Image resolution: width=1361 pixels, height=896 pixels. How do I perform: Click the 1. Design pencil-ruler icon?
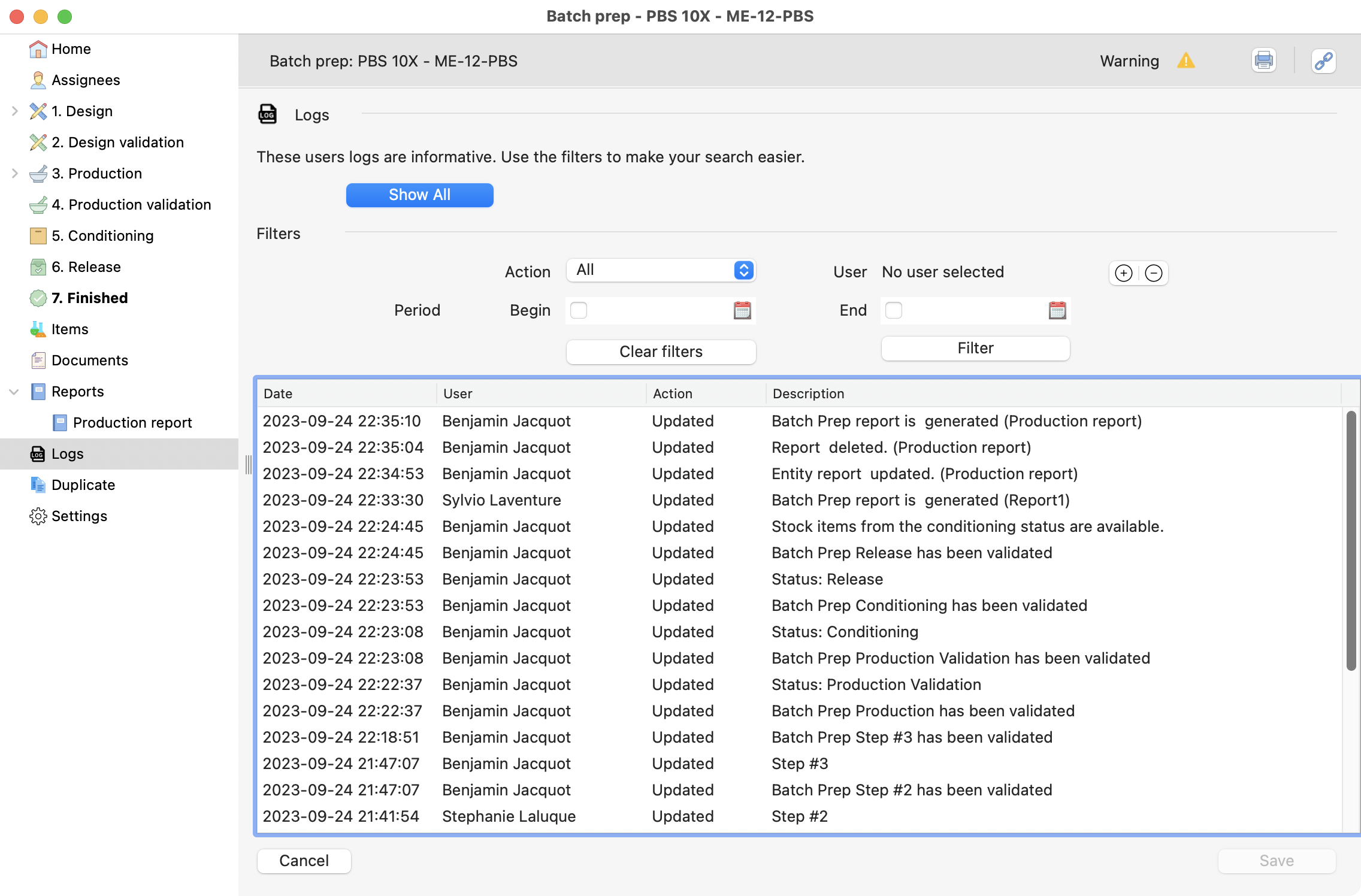pos(38,111)
